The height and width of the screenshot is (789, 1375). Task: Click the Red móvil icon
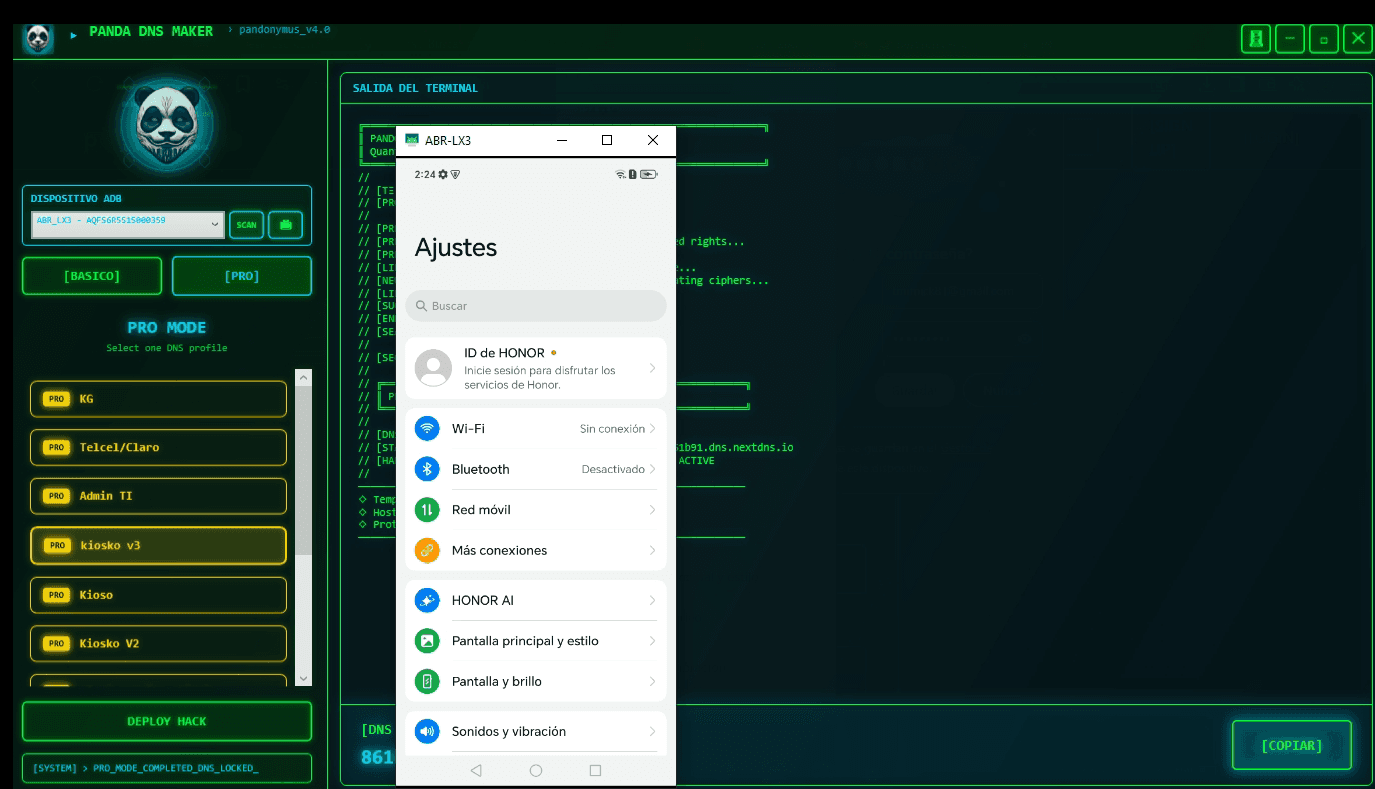point(427,510)
